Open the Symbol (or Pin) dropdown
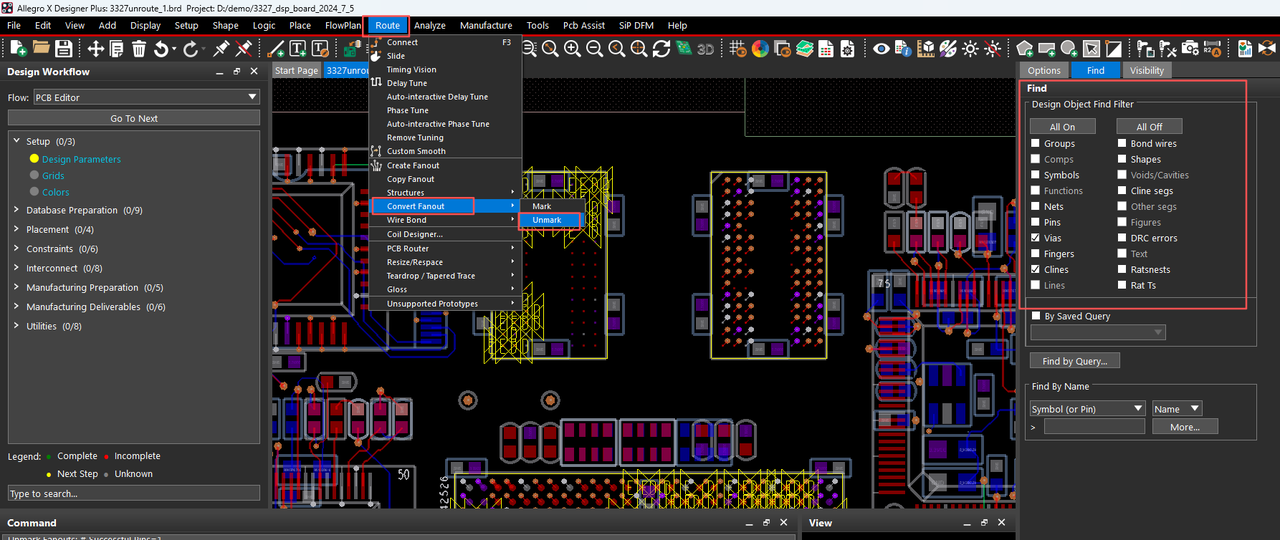Image resolution: width=1280 pixels, height=540 pixels. [1087, 409]
